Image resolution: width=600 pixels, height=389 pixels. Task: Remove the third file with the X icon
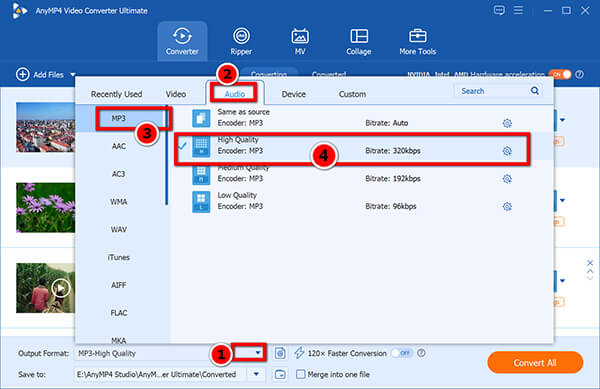[590, 263]
